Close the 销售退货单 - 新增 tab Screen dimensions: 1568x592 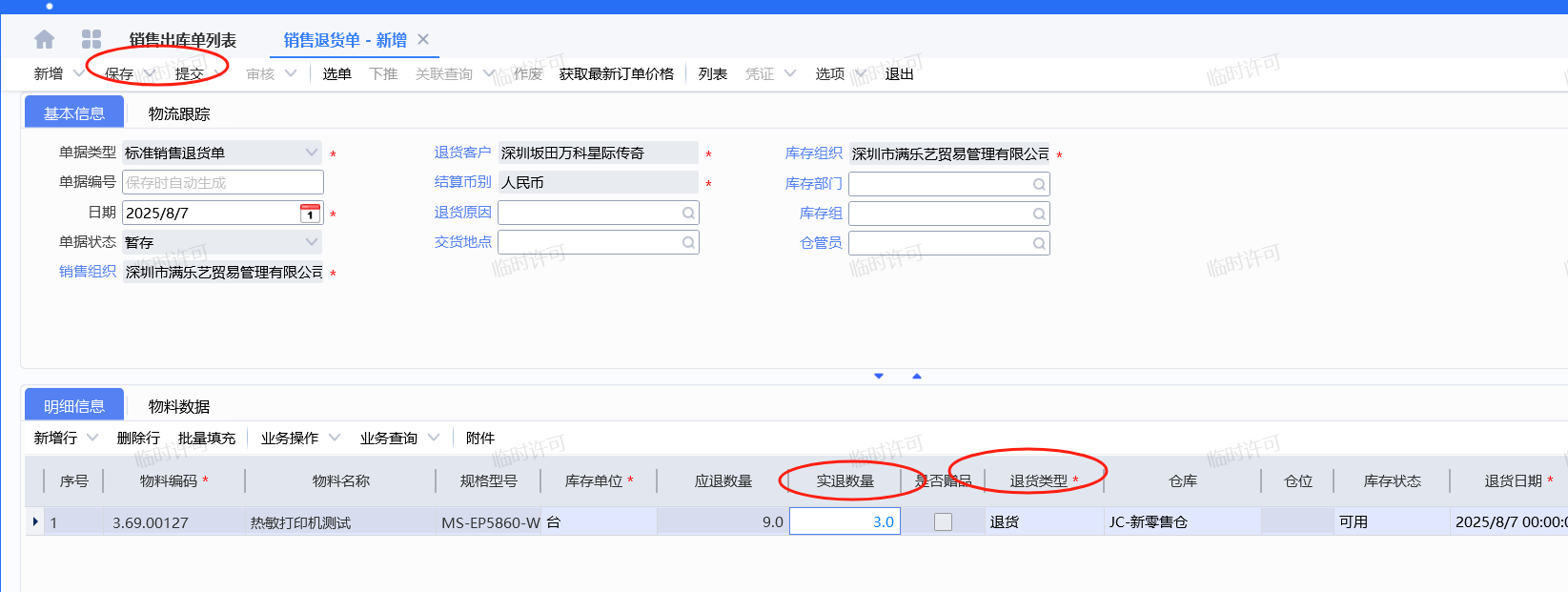[423, 39]
